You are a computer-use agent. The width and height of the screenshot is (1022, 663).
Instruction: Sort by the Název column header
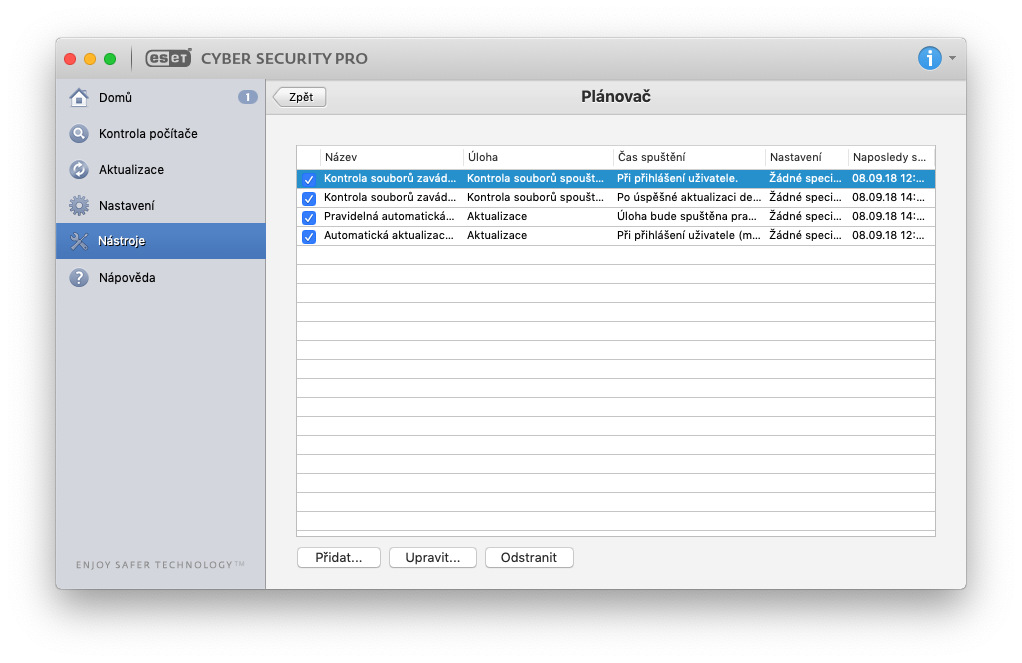[390, 157]
